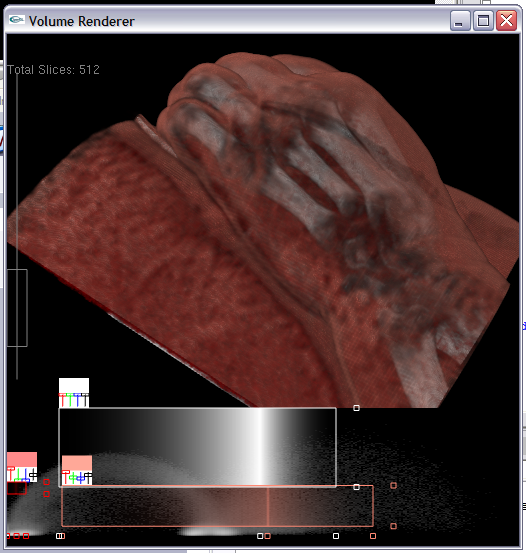Image resolution: width=526 pixels, height=553 pixels.
Task: Click the rectangular thumb on the Total Slices slider
Action: (17, 308)
